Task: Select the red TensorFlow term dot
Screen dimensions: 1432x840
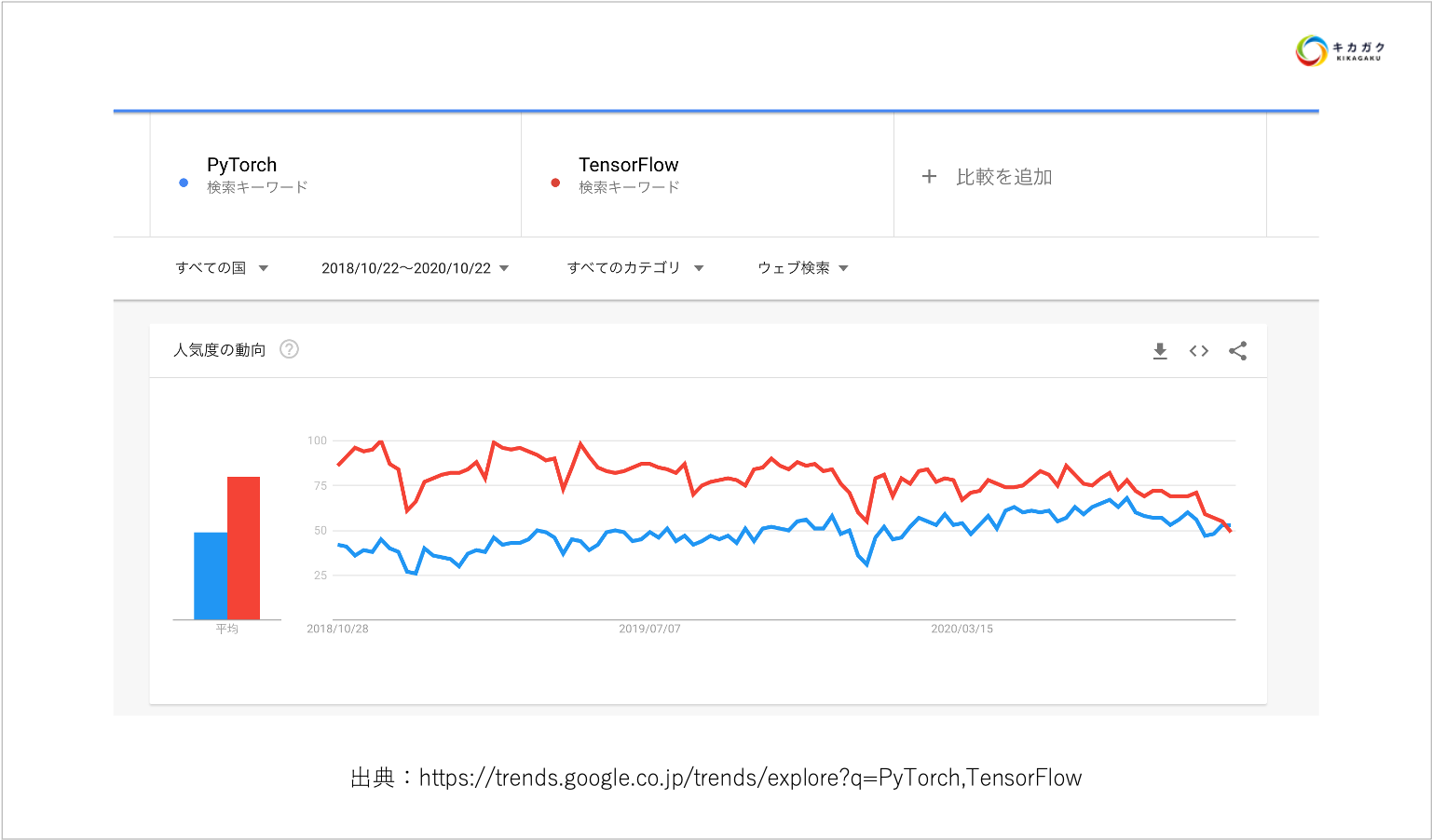Action: coord(555,183)
